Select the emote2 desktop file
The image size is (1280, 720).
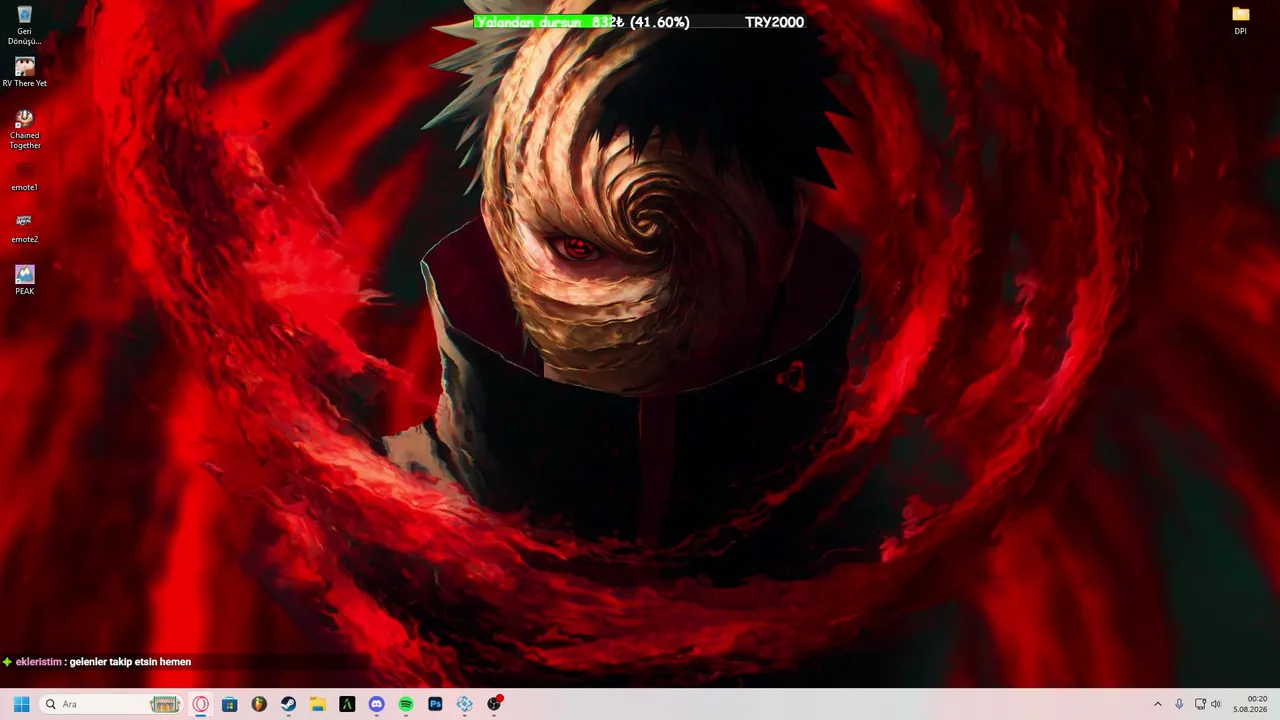[25, 228]
